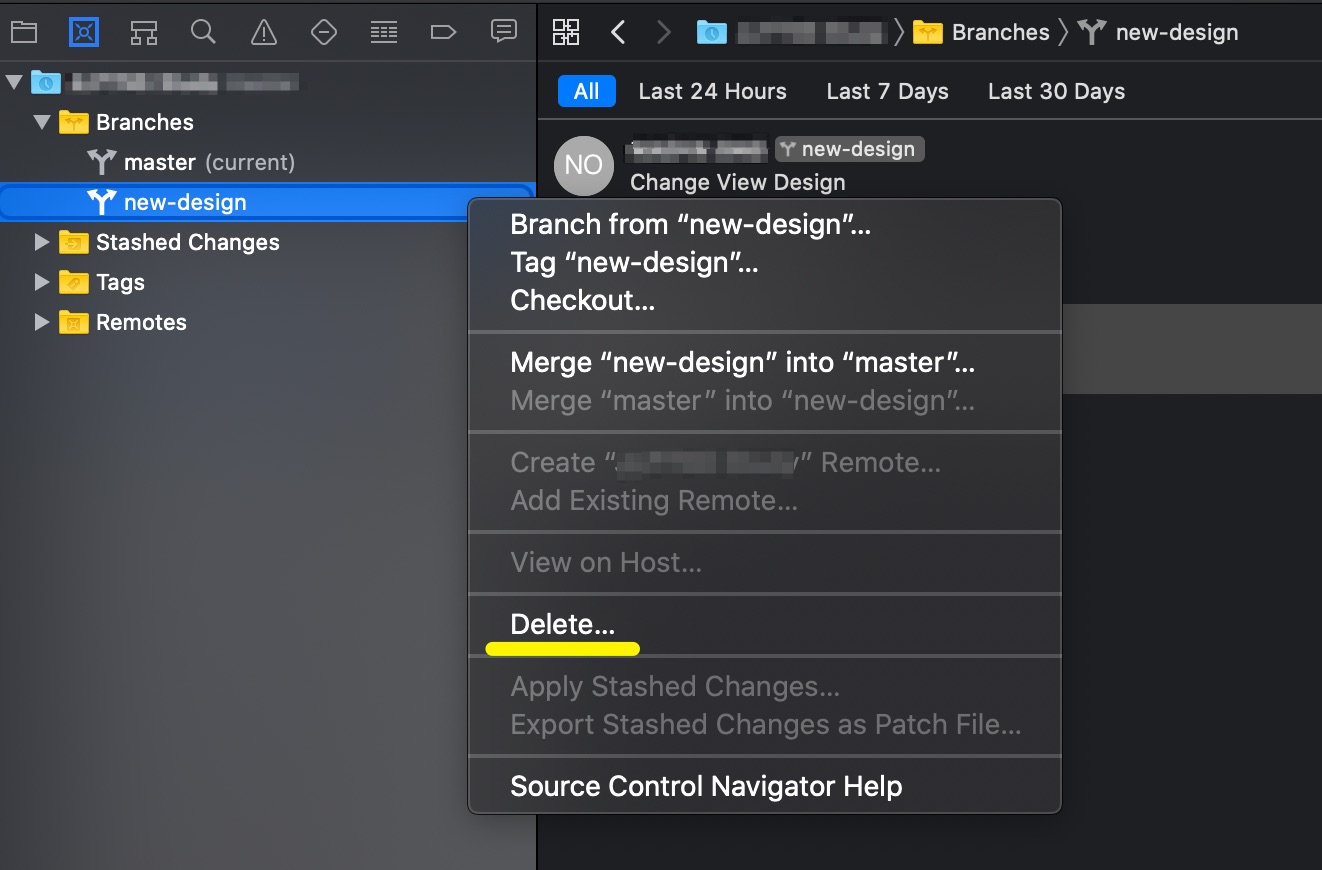1322x870 pixels.
Task: Open the Debug navigator icon
Action: point(384,32)
